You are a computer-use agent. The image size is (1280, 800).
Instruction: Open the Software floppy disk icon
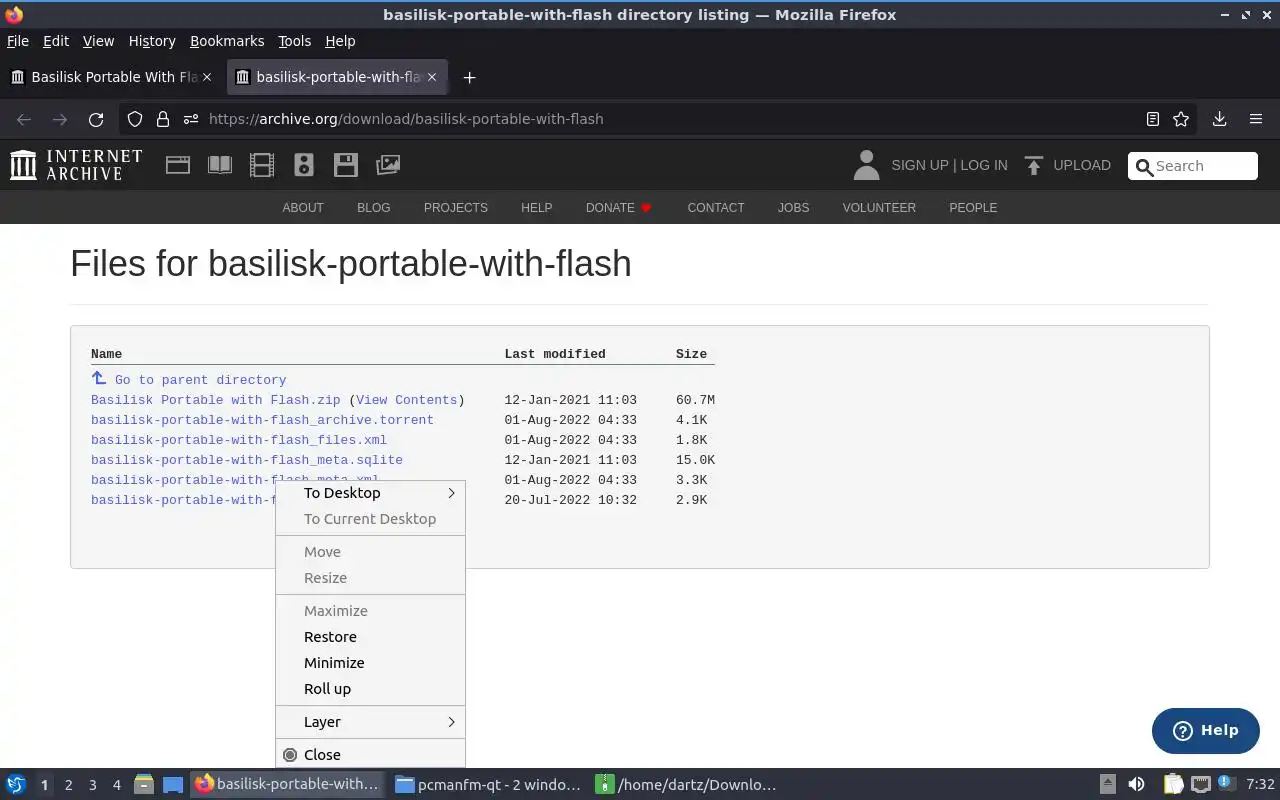coord(346,165)
